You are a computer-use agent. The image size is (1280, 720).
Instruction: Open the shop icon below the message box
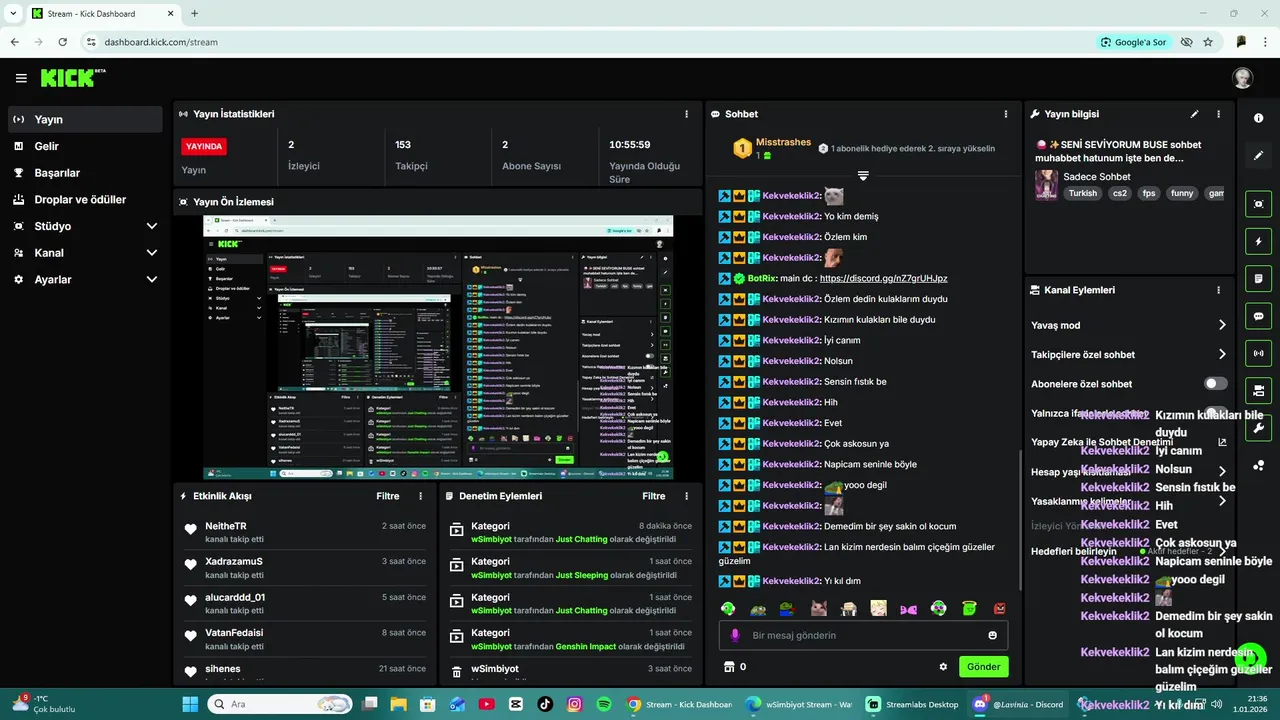729,667
